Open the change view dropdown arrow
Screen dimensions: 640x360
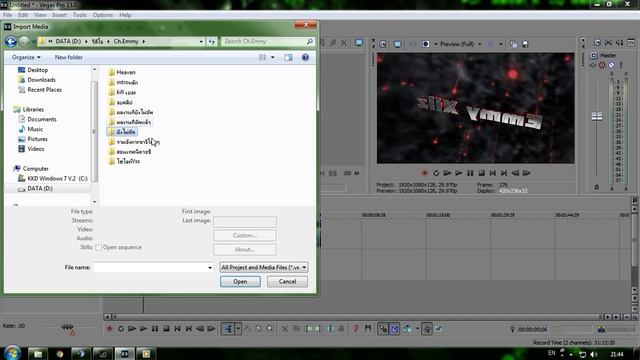click(x=273, y=58)
